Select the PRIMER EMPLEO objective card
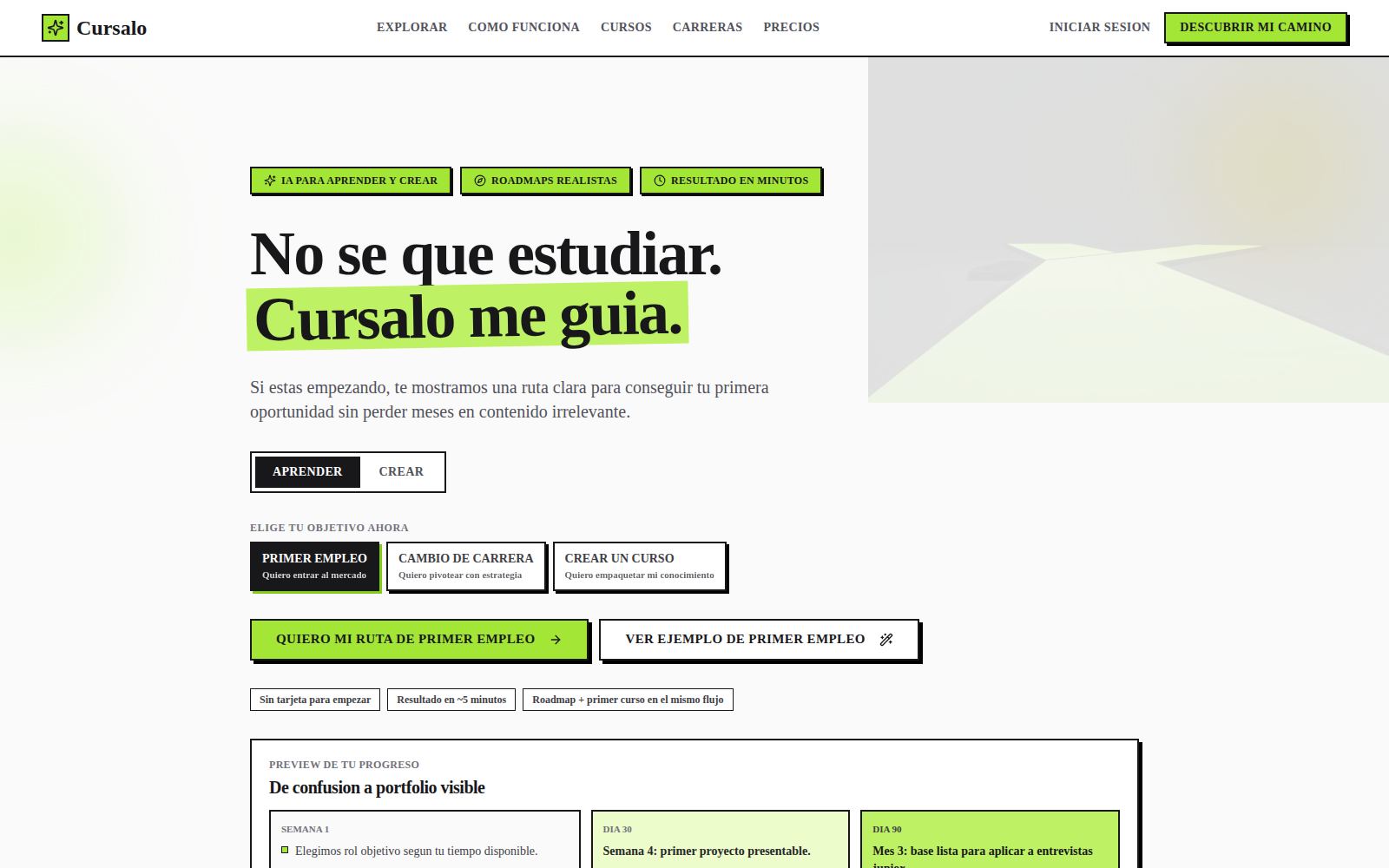This screenshot has width=1389, height=868. (x=315, y=566)
